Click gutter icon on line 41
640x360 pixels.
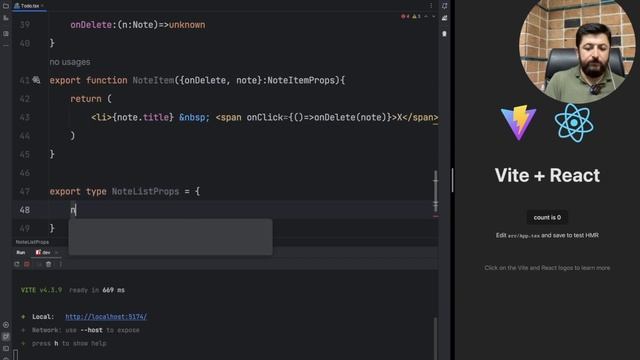coord(36,80)
